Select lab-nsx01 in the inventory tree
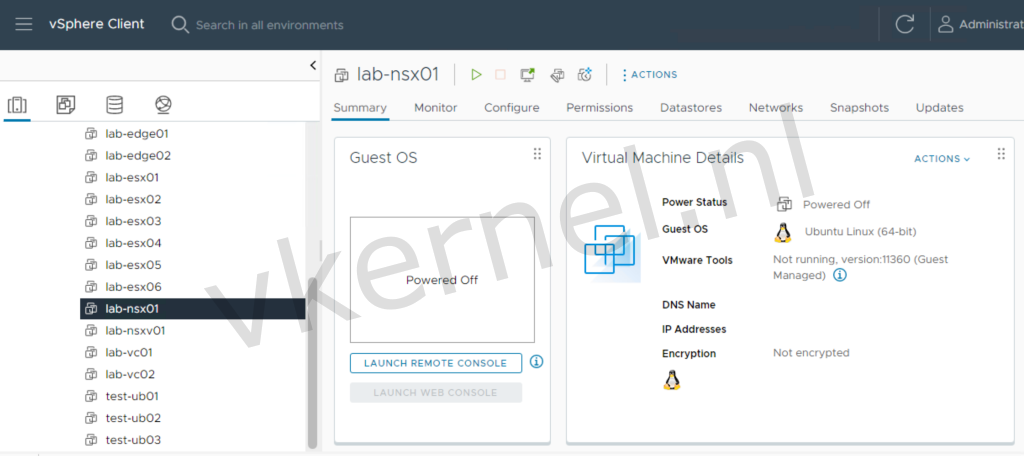The width and height of the screenshot is (1024, 456). pyautogui.click(x=193, y=308)
